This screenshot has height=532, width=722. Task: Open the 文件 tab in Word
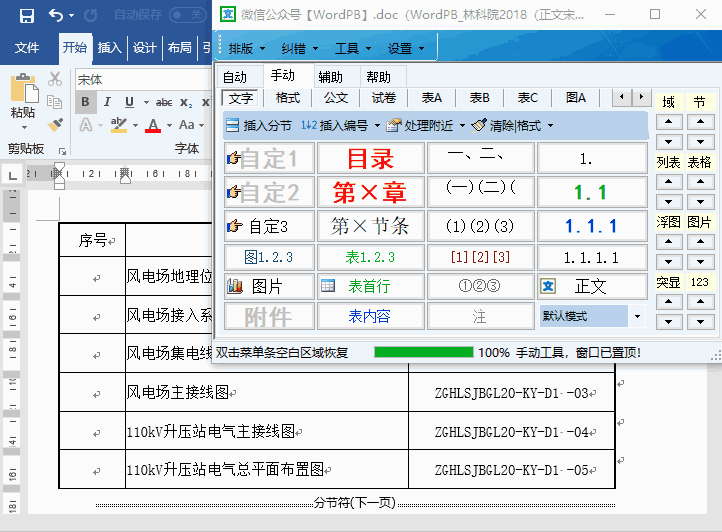tap(27, 47)
